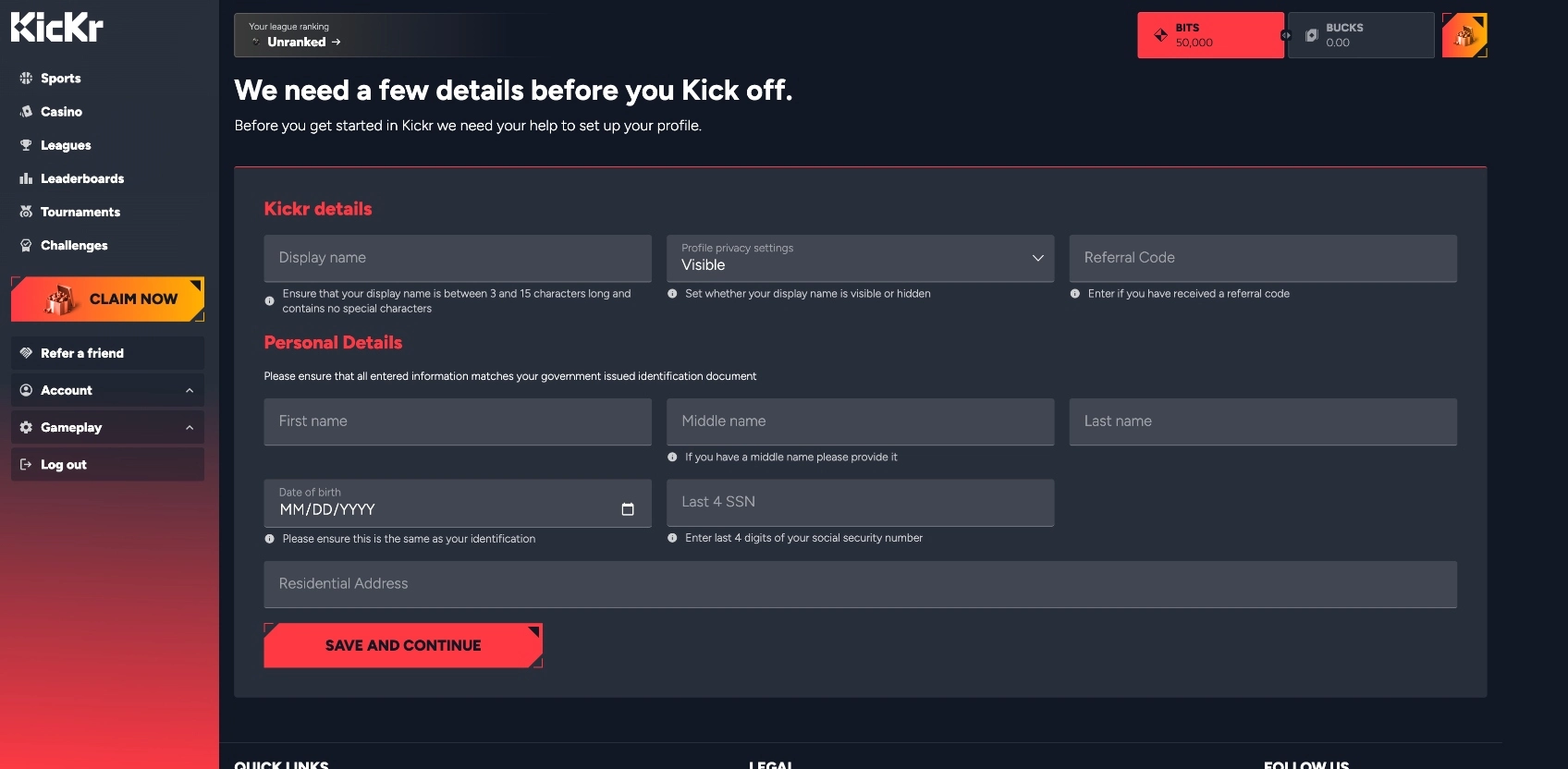Expand the Gameplay menu chevron
Image resolution: width=1568 pixels, height=769 pixels.
190,427
